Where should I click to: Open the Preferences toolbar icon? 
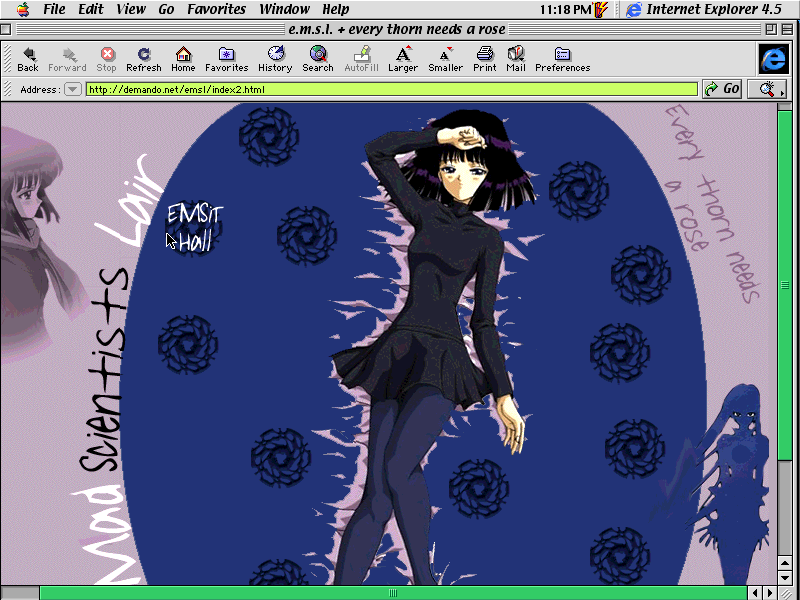coord(562,58)
